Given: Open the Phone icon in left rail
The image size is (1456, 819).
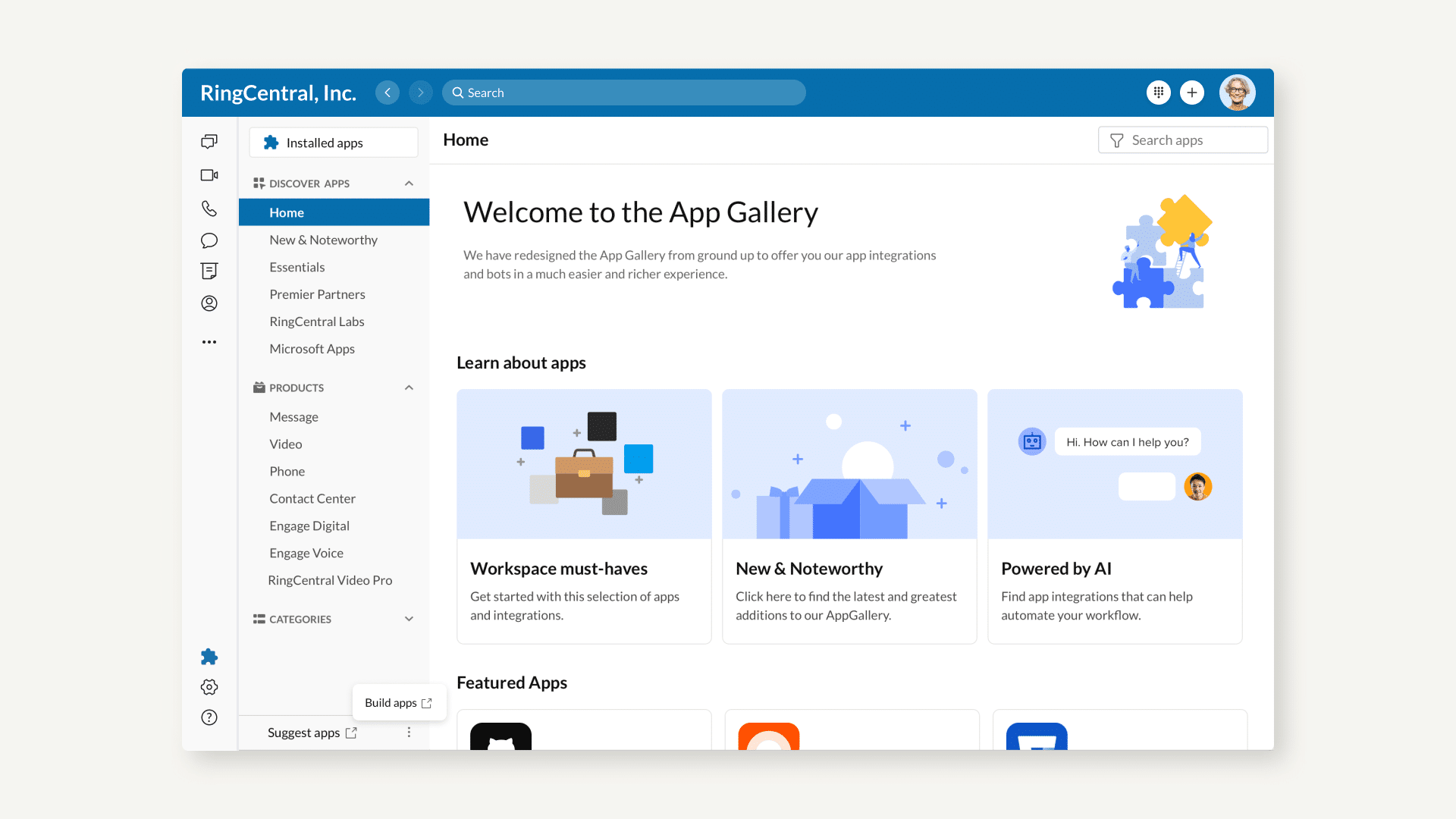Looking at the screenshot, I should pyautogui.click(x=209, y=209).
